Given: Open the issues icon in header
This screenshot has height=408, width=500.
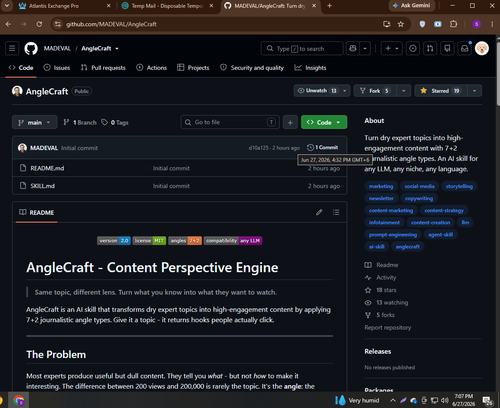Looking at the screenshot, I should 413,49.
